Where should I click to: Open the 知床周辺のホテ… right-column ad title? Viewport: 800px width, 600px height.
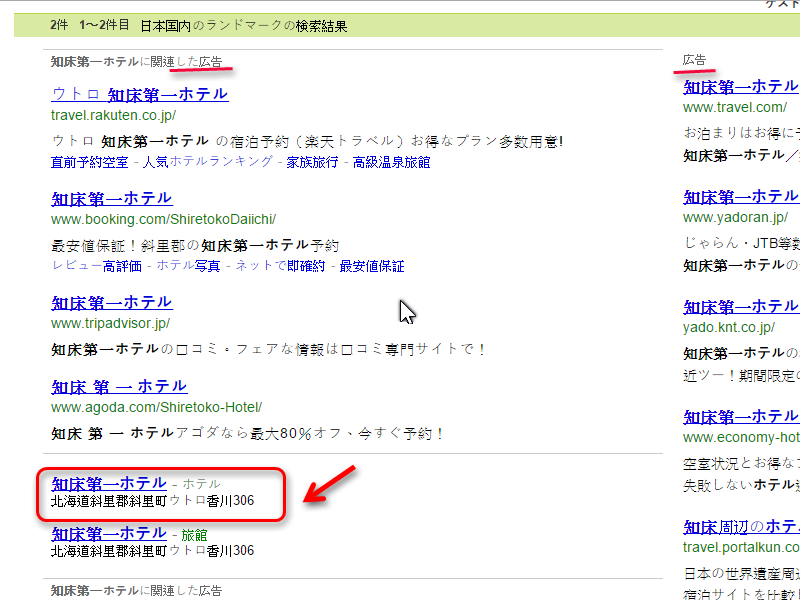(741, 527)
